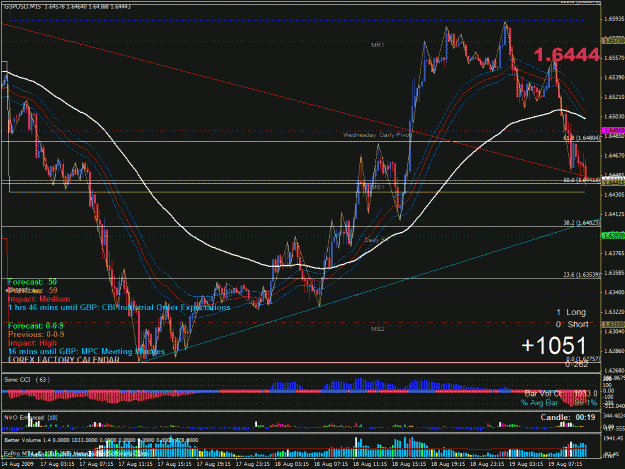Screen dimensions: 625x469
Task: Click the CBI Industrial Order Expectations countdown
Action: (x=119, y=308)
